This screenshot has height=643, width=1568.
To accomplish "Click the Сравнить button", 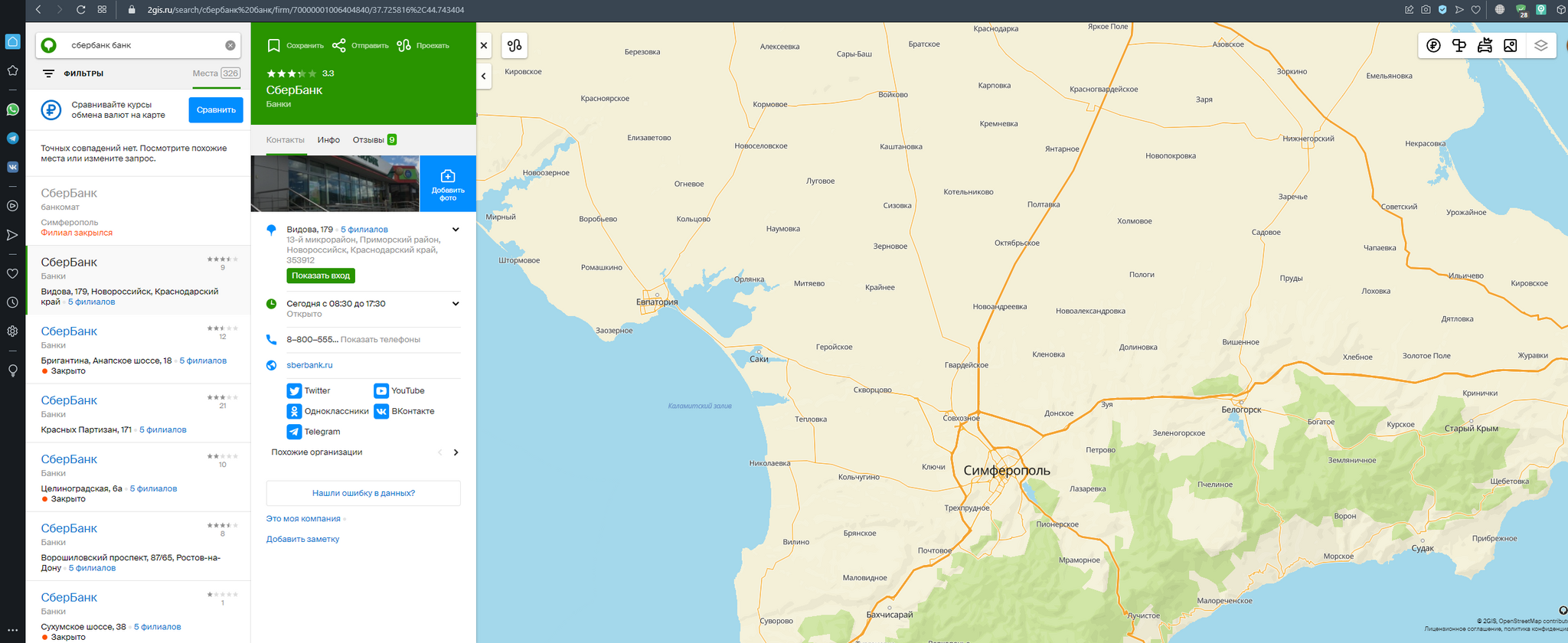I will coord(216,109).
